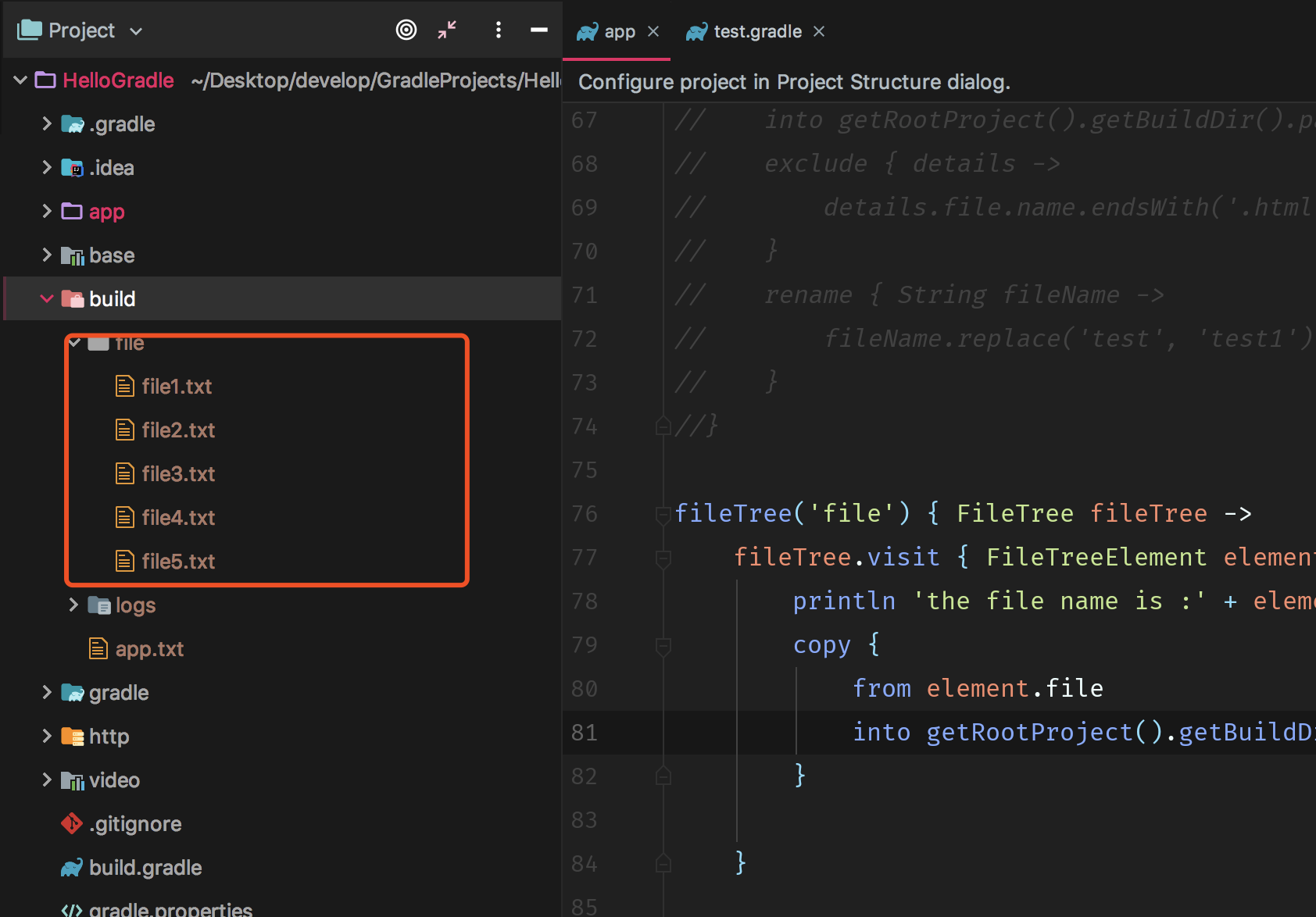Open gradle.properties in the project tree
The height and width of the screenshot is (917, 1316).
click(x=170, y=909)
